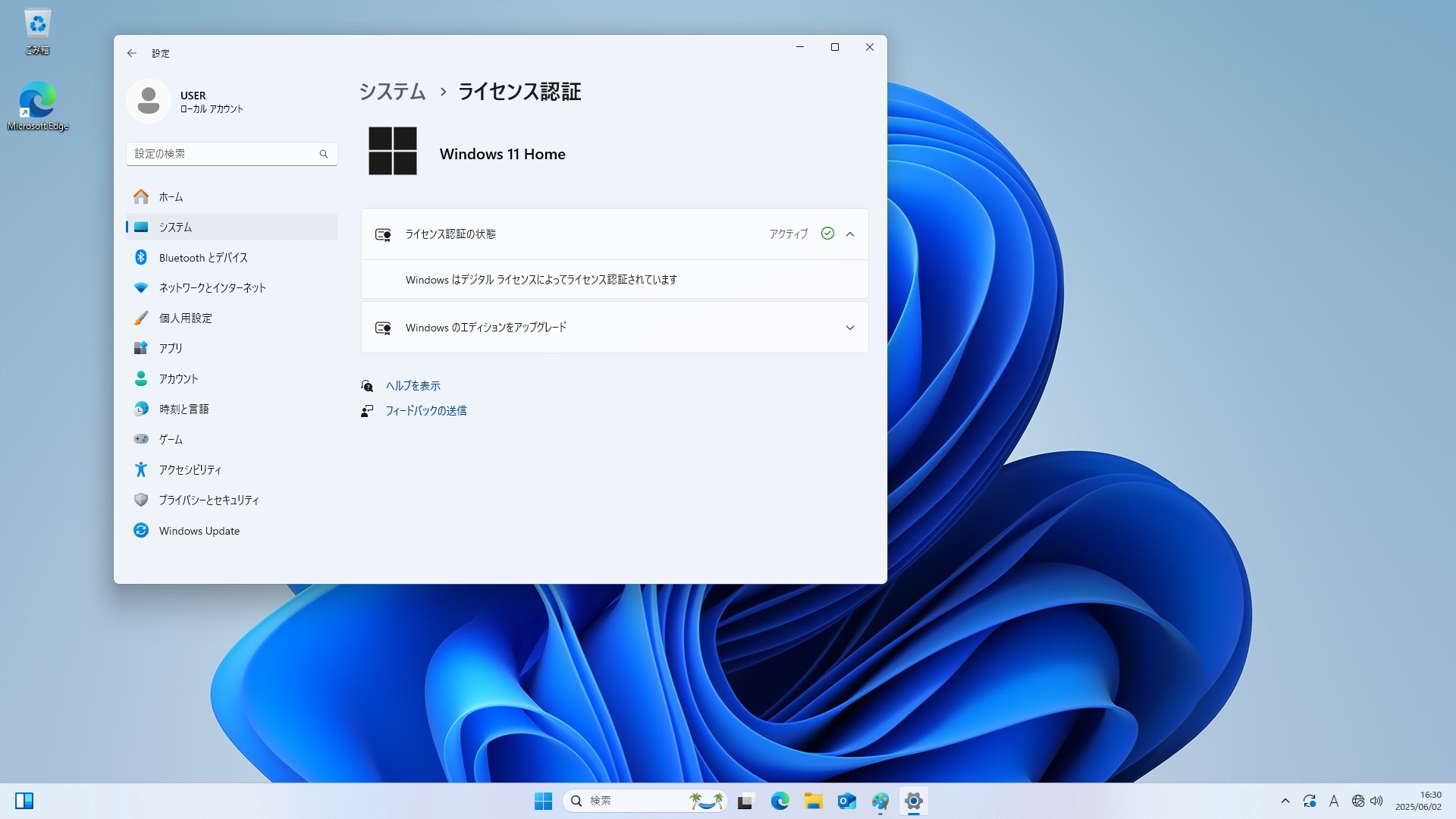Select アプリ in the sidebar
The height and width of the screenshot is (819, 1456).
click(x=232, y=348)
